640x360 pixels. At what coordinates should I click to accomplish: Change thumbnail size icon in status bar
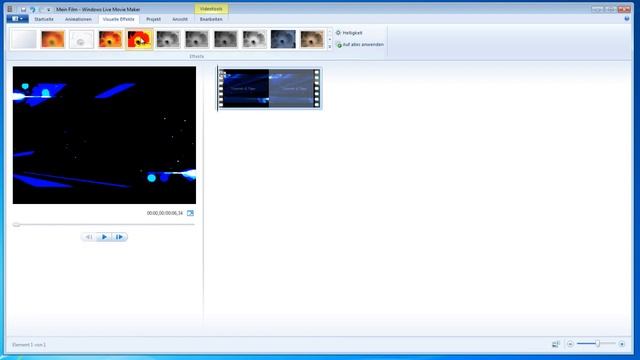click(x=556, y=344)
